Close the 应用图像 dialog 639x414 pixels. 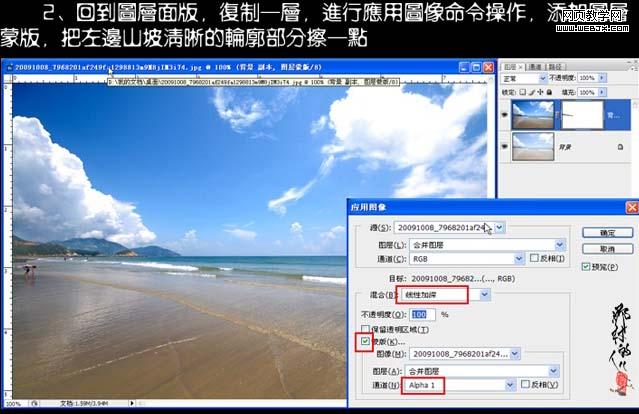[x=632, y=207]
